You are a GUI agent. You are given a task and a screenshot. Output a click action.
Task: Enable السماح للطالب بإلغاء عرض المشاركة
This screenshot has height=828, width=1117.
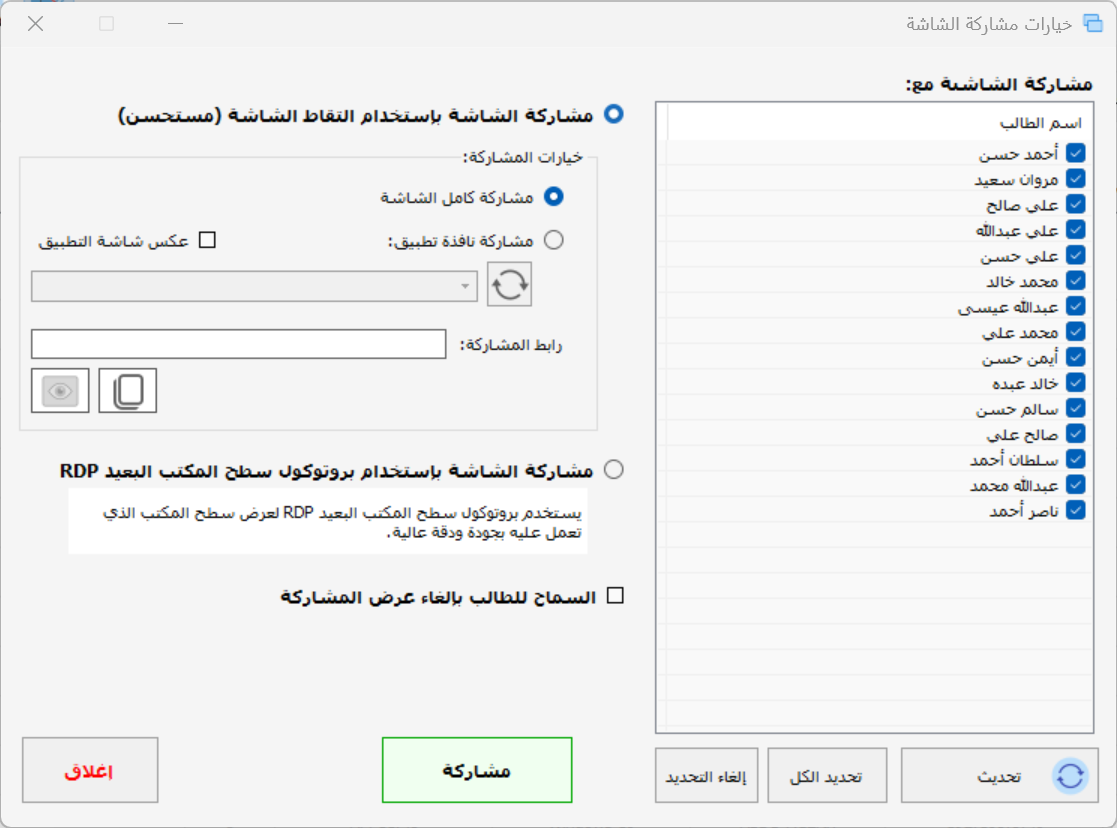(615, 597)
